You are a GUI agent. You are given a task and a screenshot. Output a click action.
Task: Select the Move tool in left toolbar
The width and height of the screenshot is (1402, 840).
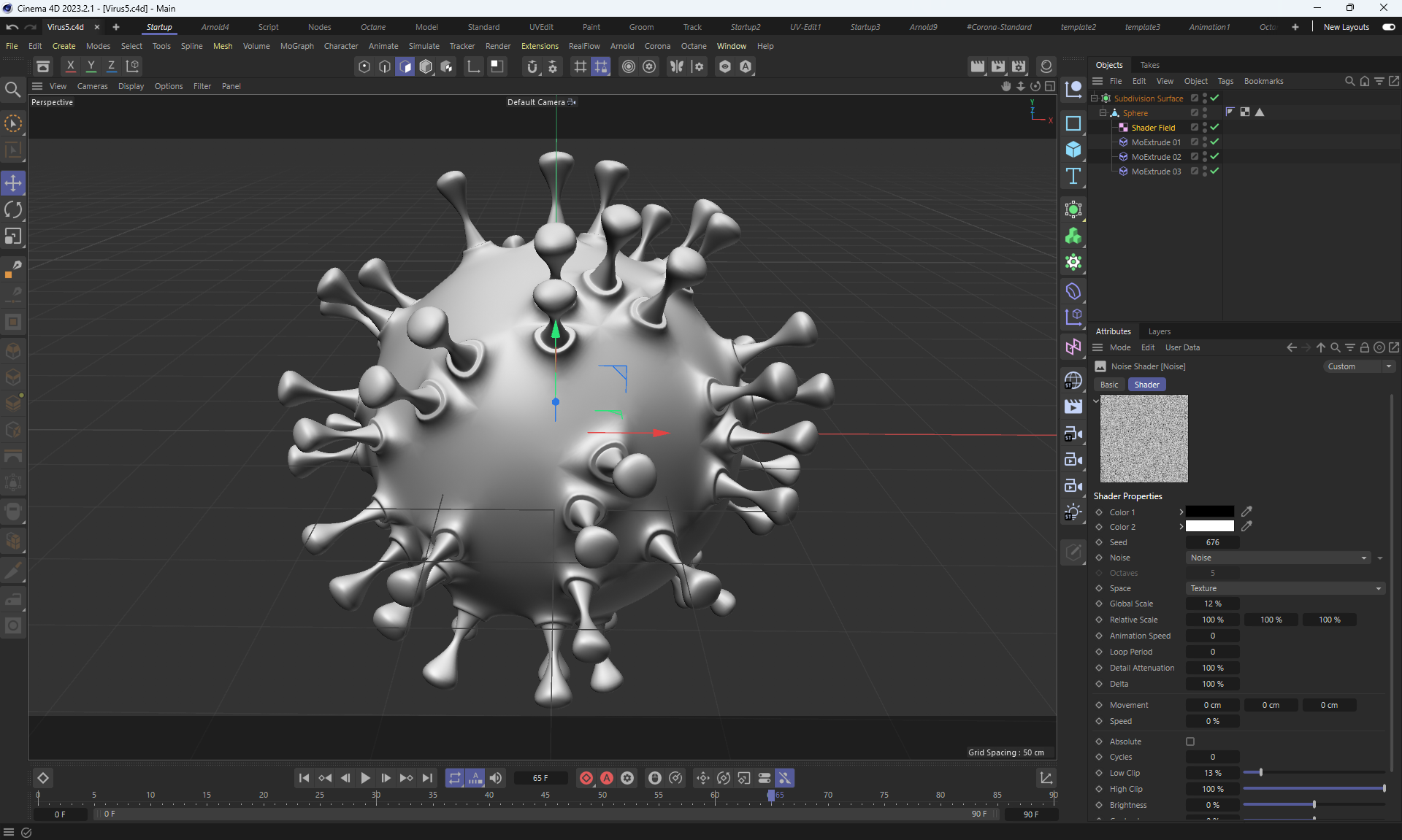(x=13, y=183)
